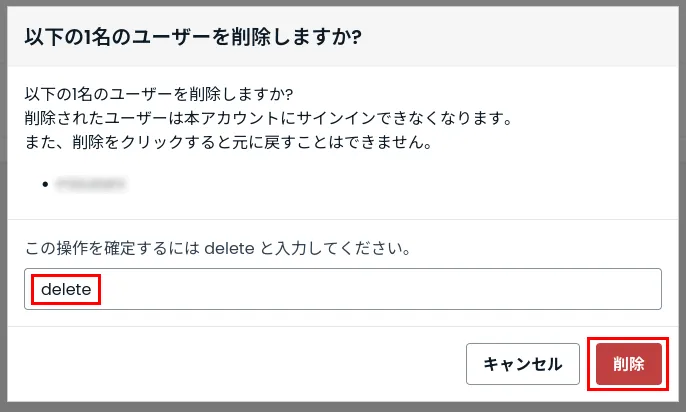The width and height of the screenshot is (686, 412).
Task: Click the bullet point before the username
Action: pos(45,185)
